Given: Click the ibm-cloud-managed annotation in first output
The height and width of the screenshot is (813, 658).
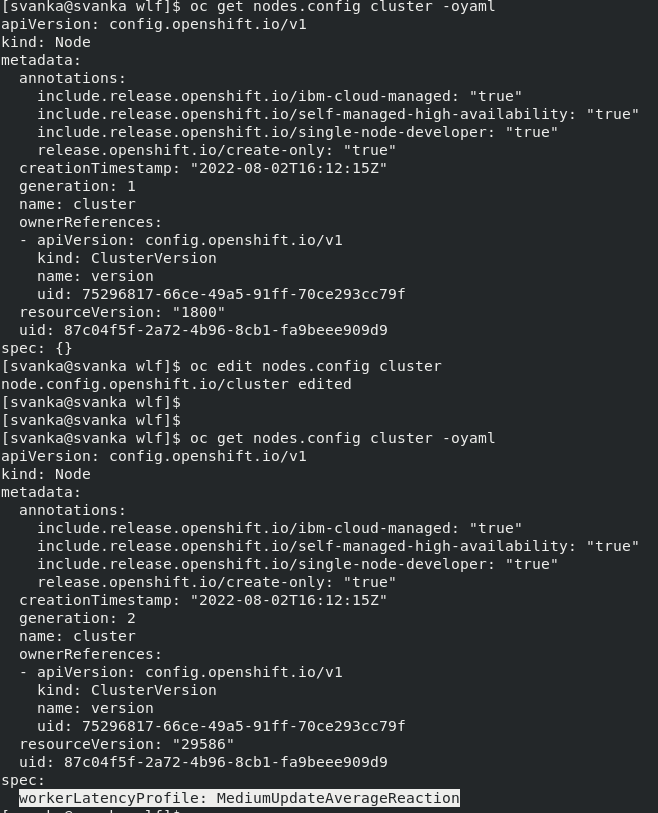Looking at the screenshot, I should (x=280, y=96).
